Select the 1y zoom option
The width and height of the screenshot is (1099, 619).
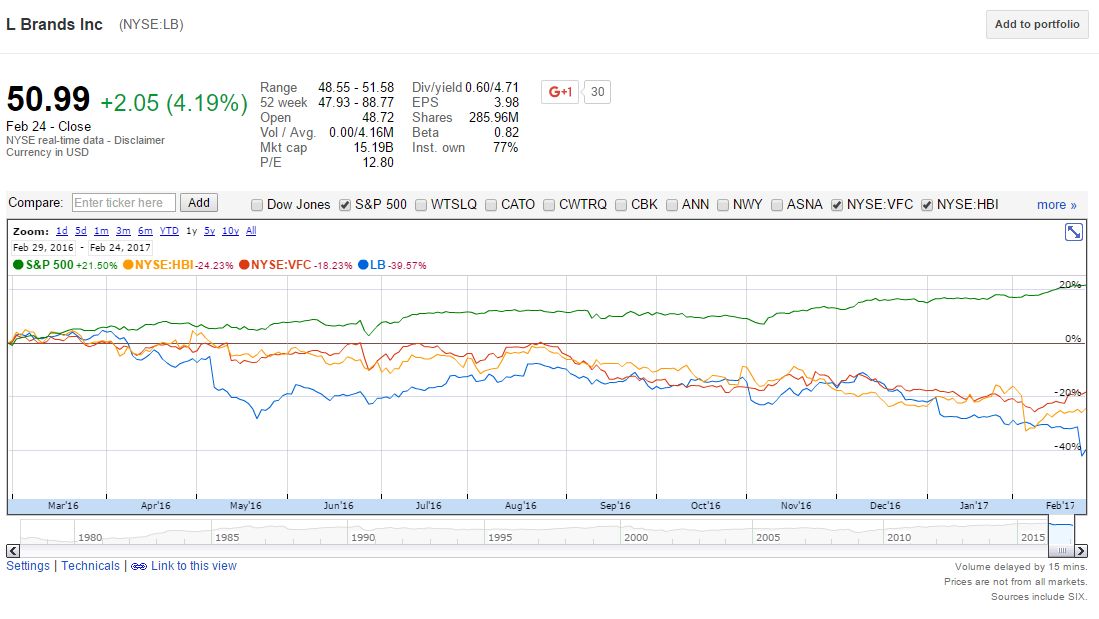[191, 231]
